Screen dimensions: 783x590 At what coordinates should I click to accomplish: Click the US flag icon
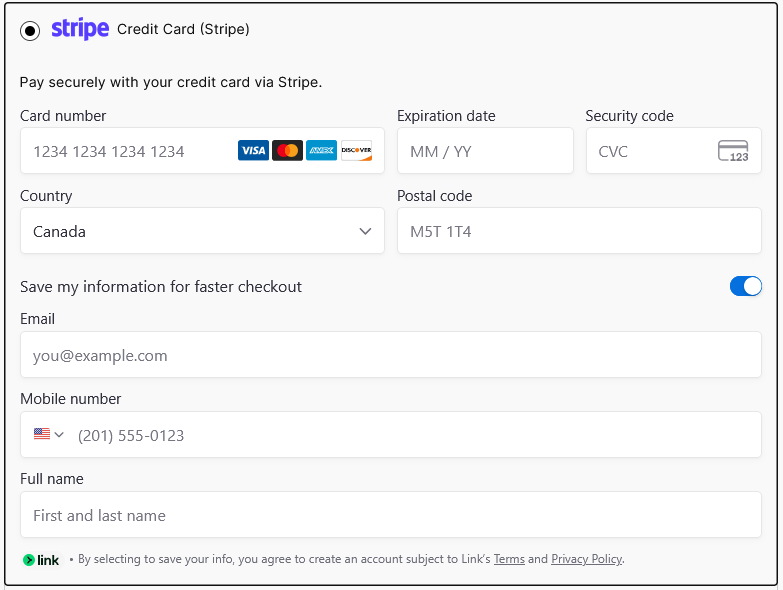[x=42, y=434]
